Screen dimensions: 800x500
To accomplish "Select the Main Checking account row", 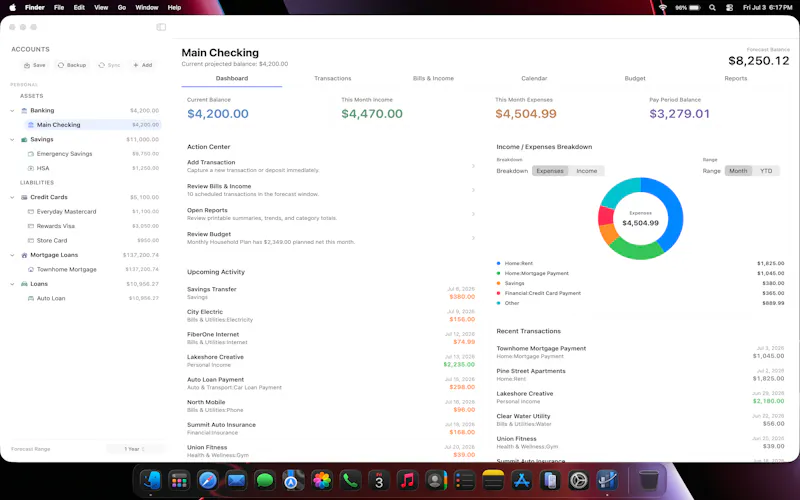I will (x=92, y=125).
